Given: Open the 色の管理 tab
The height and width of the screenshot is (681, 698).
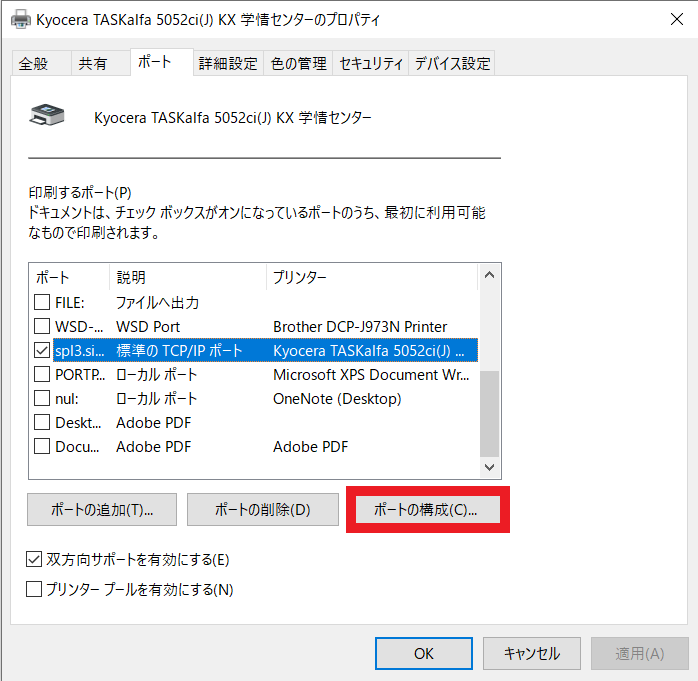Looking at the screenshot, I should click(x=298, y=64).
